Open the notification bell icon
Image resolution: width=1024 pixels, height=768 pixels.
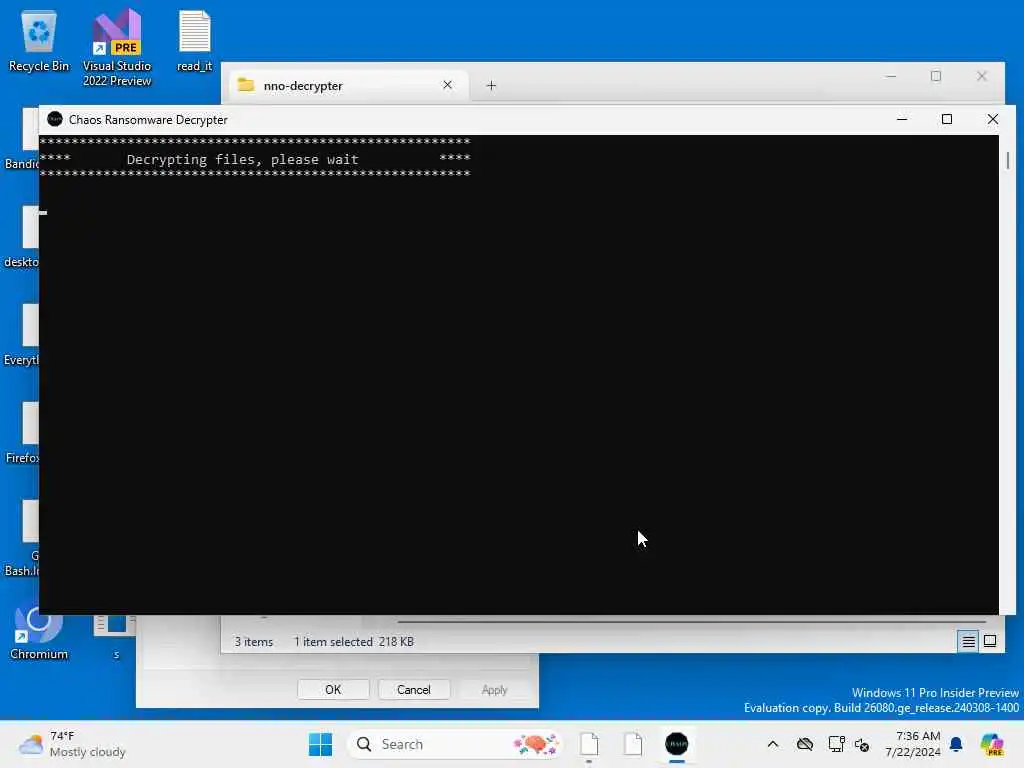tap(956, 744)
